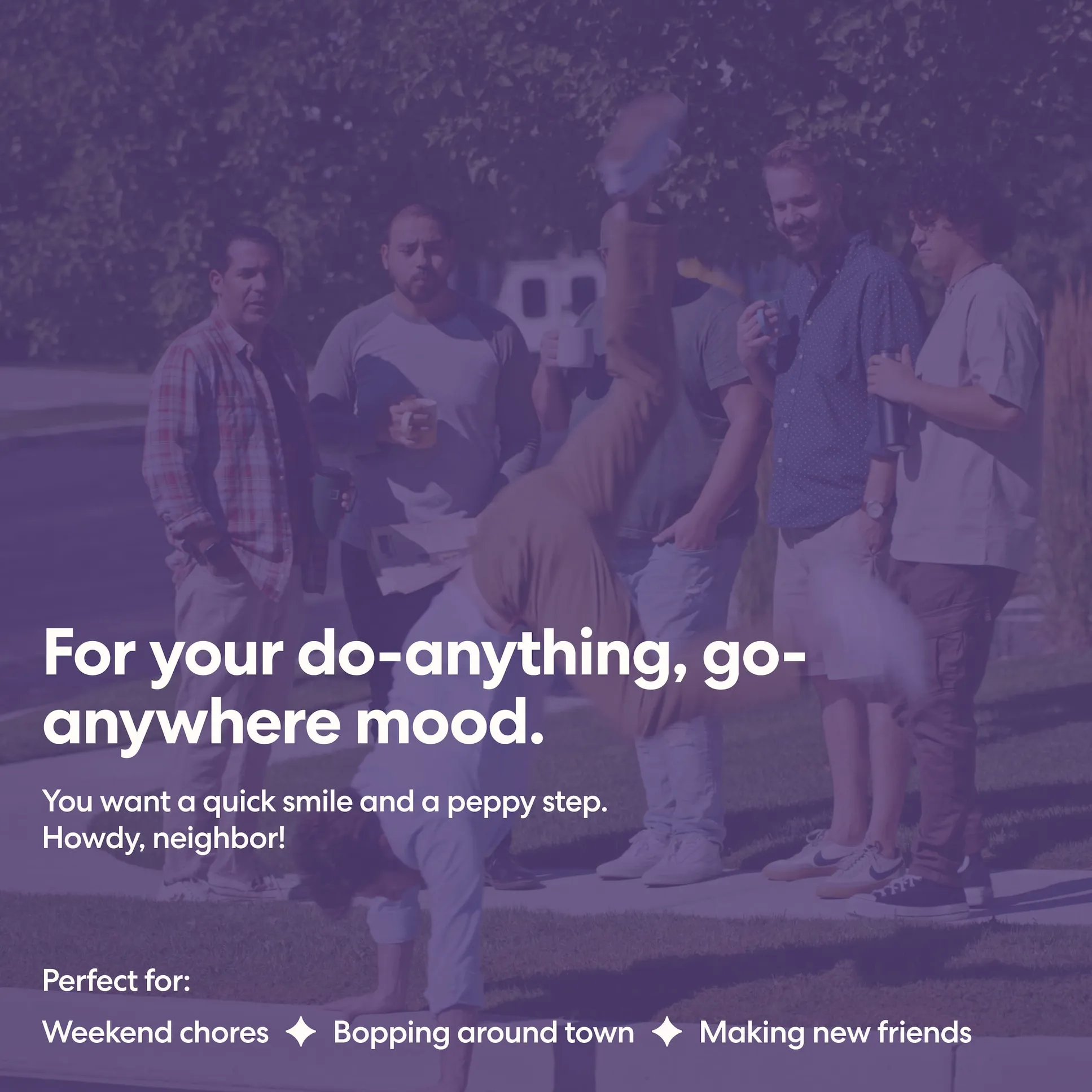Screen dimensions: 1092x1092
Task: Click the glass mug held by raglan-shirt man
Action: pyautogui.click(x=419, y=423)
